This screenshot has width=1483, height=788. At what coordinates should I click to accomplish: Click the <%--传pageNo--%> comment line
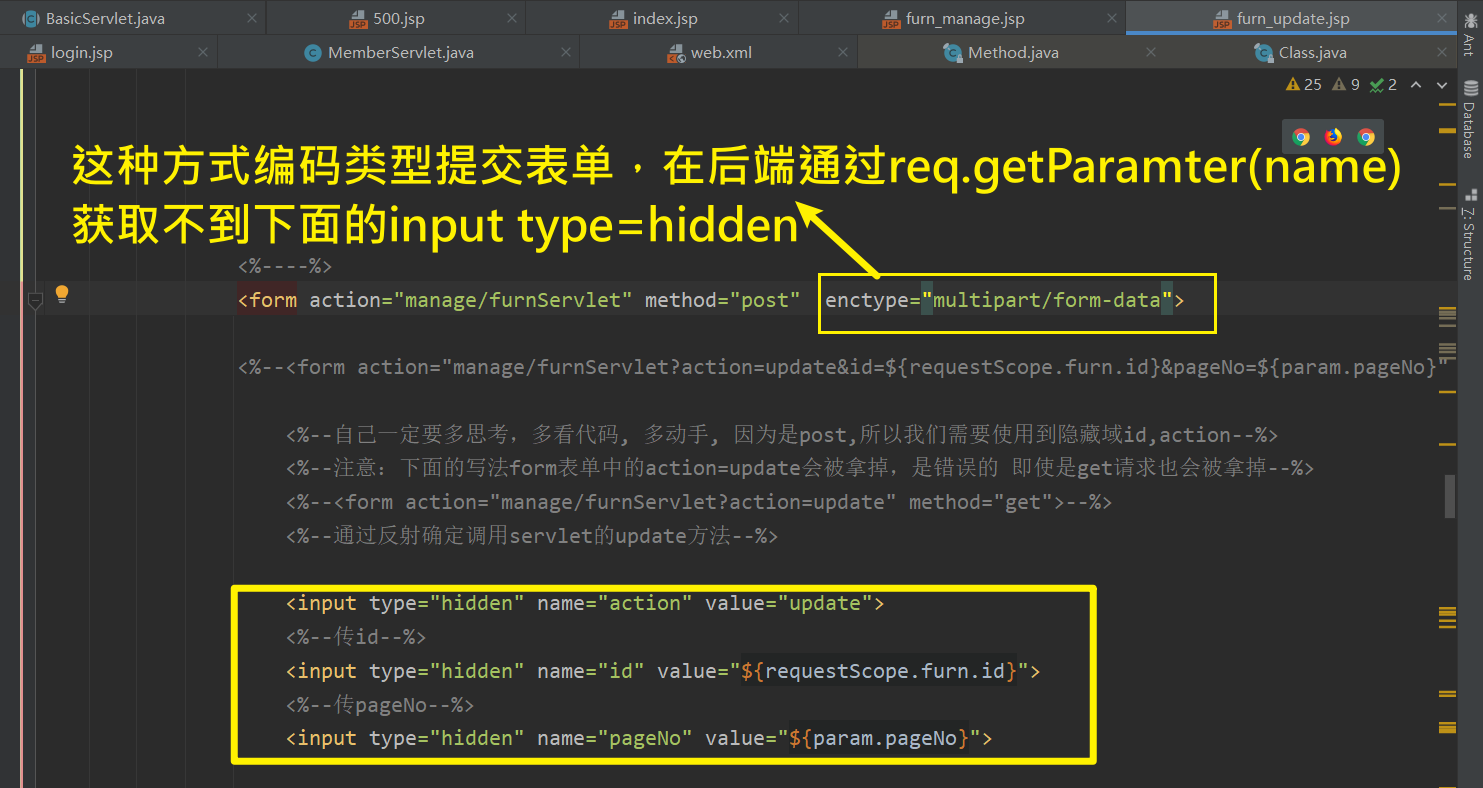tap(380, 705)
